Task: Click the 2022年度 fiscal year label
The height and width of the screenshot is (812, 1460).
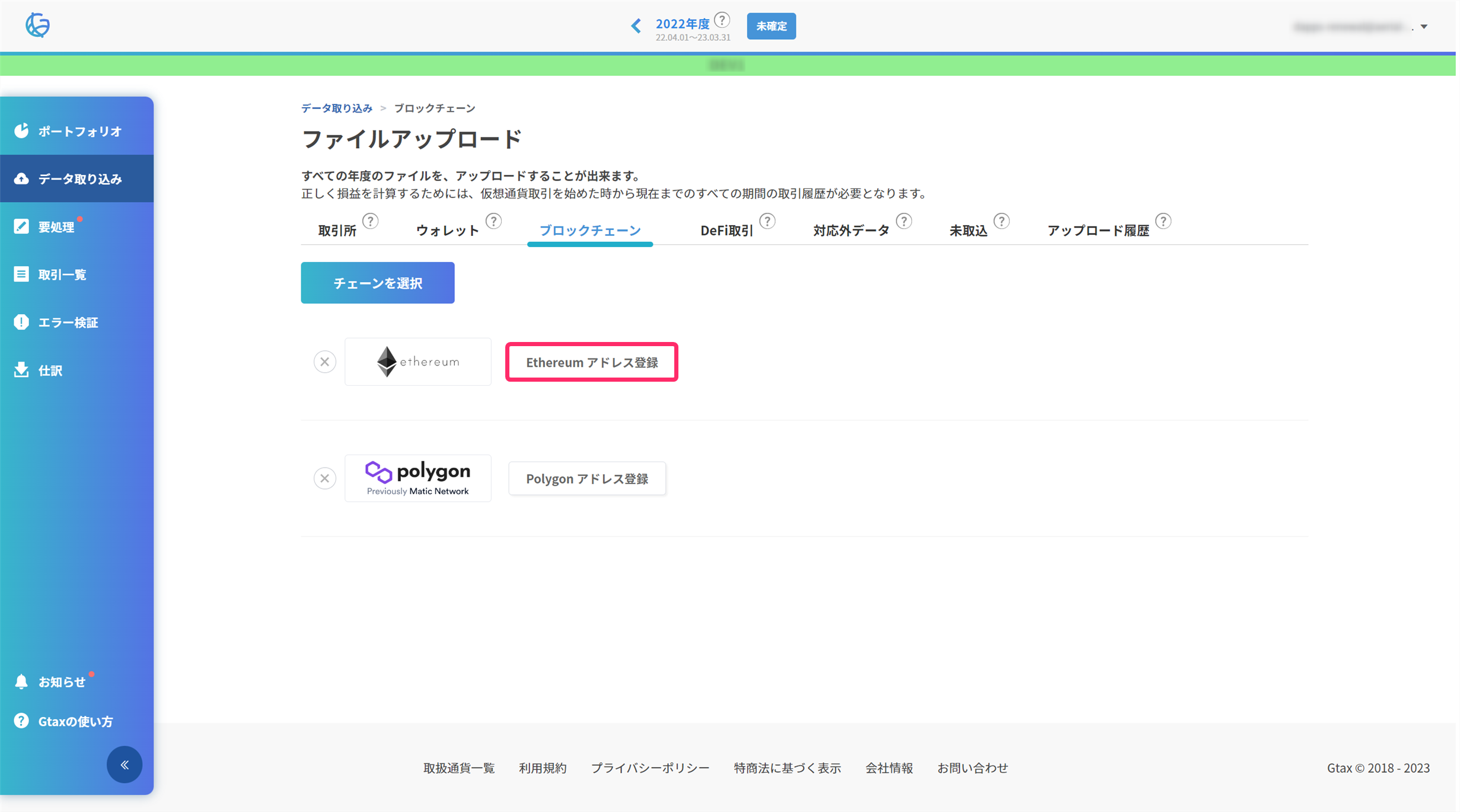Action: tap(683, 24)
